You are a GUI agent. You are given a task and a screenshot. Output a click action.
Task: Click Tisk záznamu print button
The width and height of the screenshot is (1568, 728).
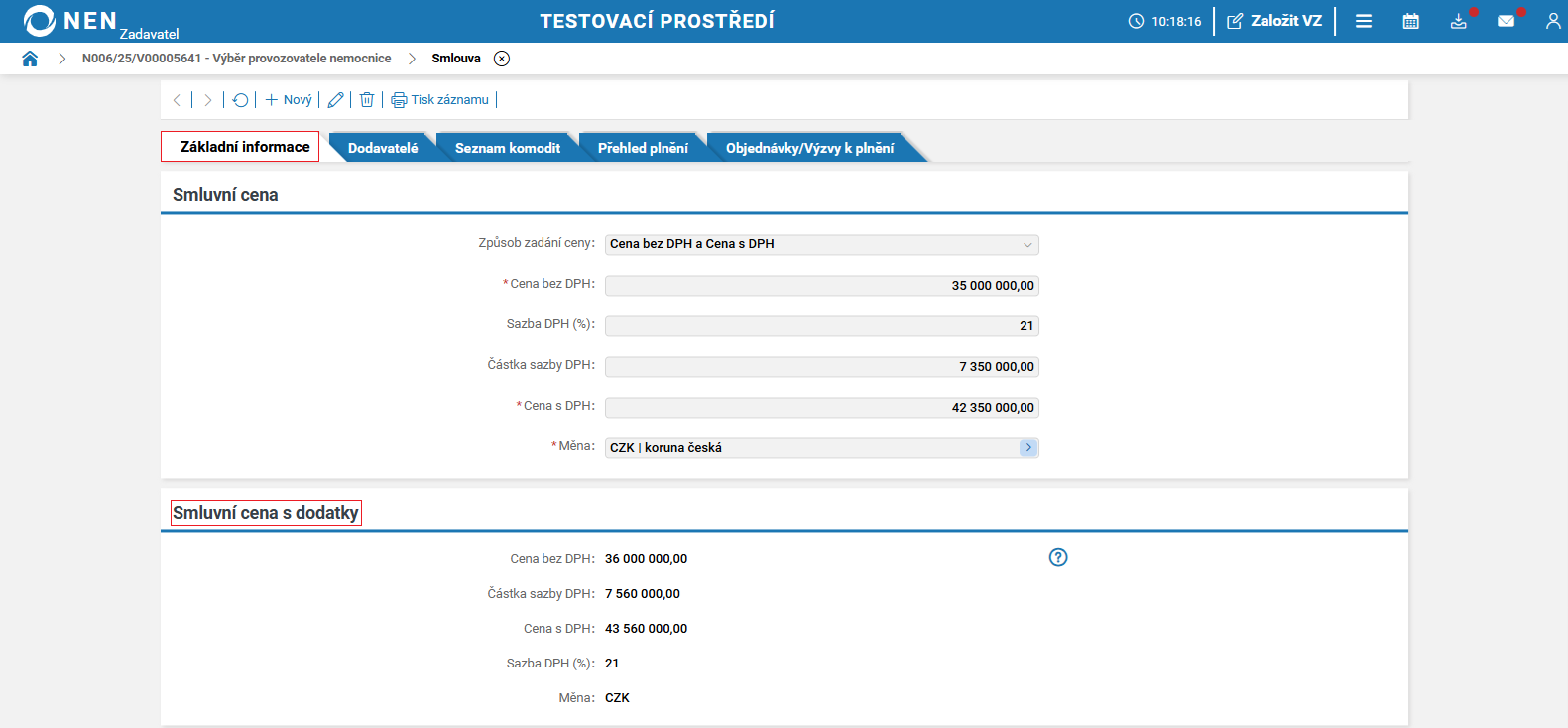tap(440, 100)
